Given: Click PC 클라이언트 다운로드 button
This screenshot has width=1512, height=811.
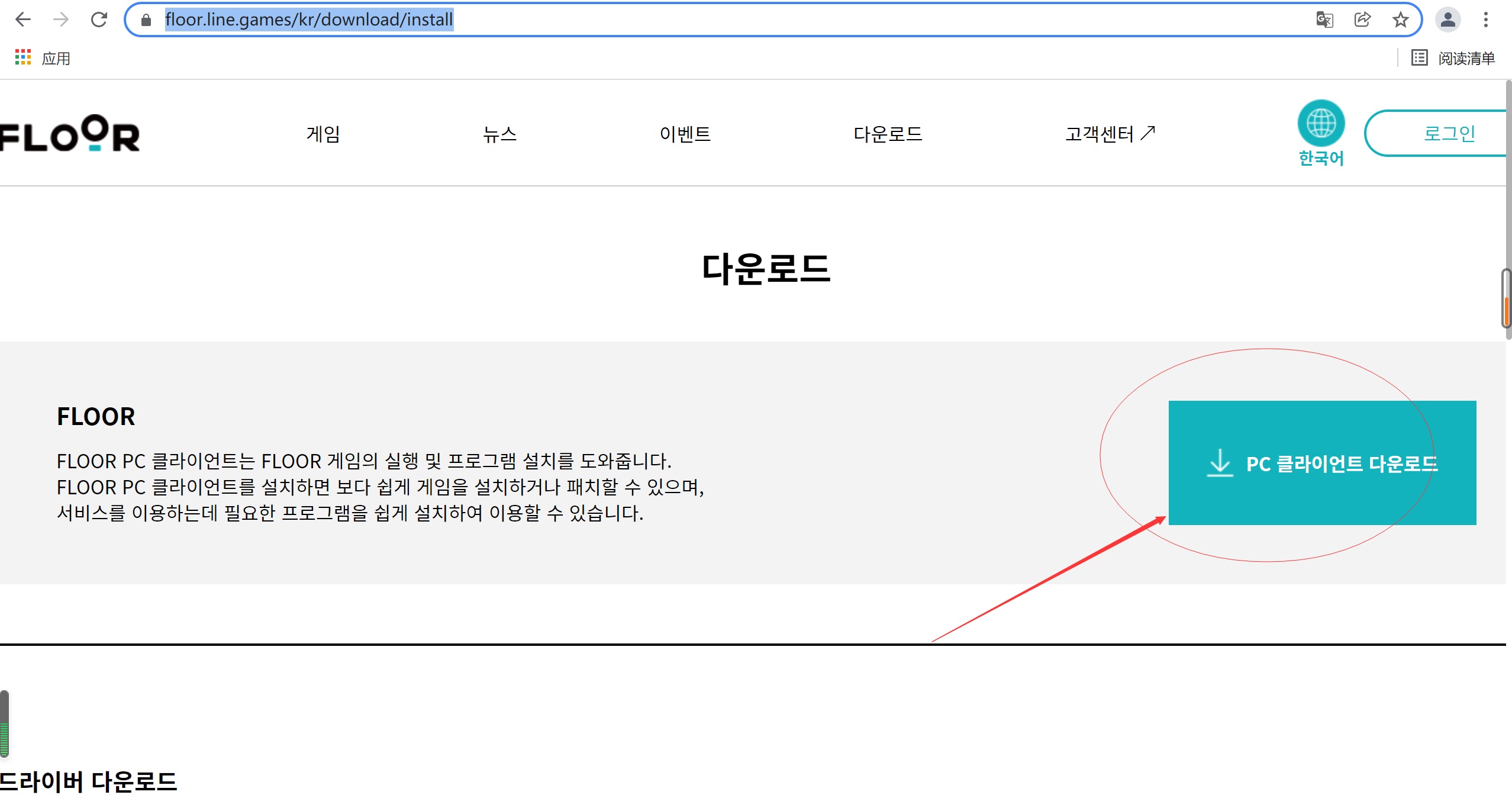Looking at the screenshot, I should [x=1322, y=463].
